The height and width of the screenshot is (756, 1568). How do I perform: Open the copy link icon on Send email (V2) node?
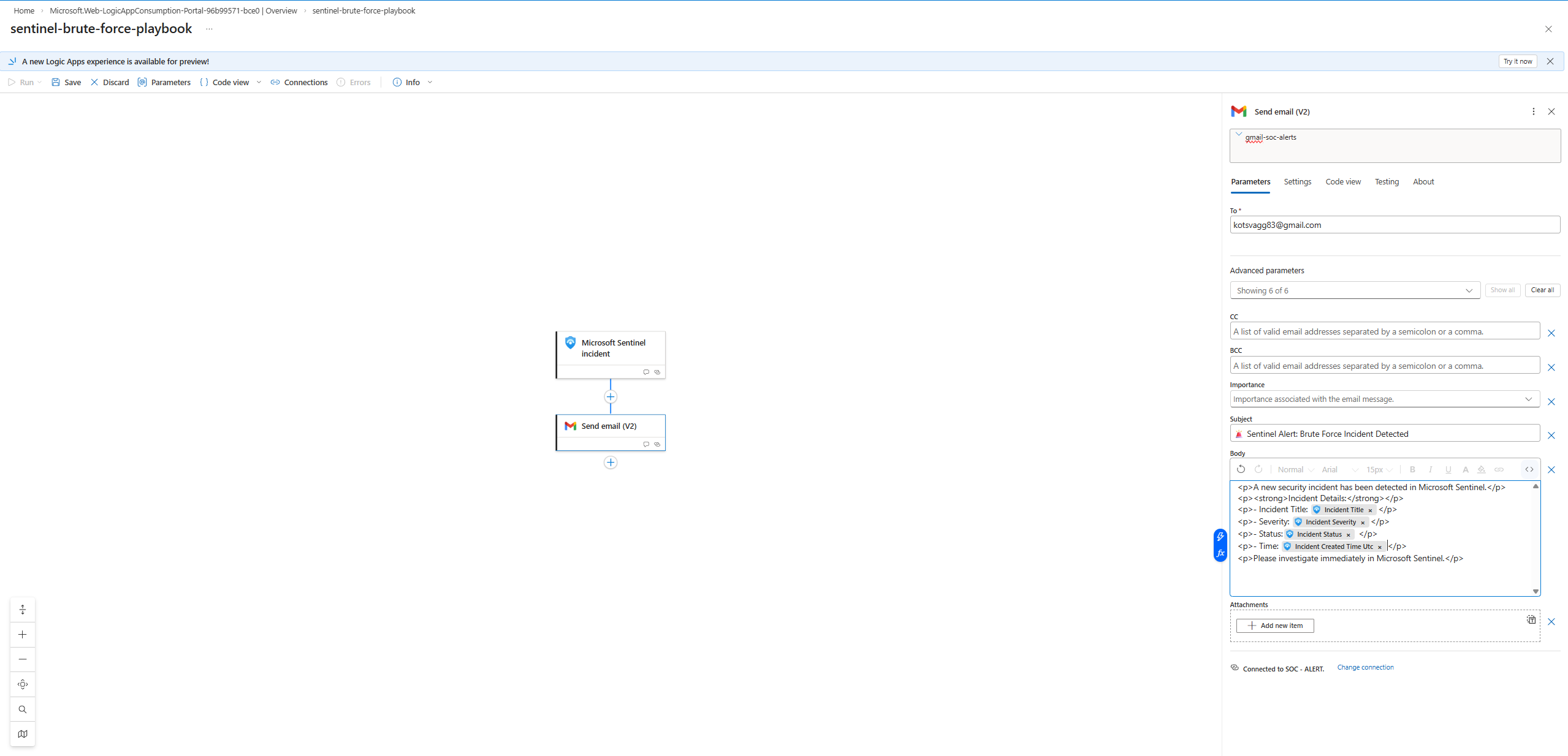(658, 444)
